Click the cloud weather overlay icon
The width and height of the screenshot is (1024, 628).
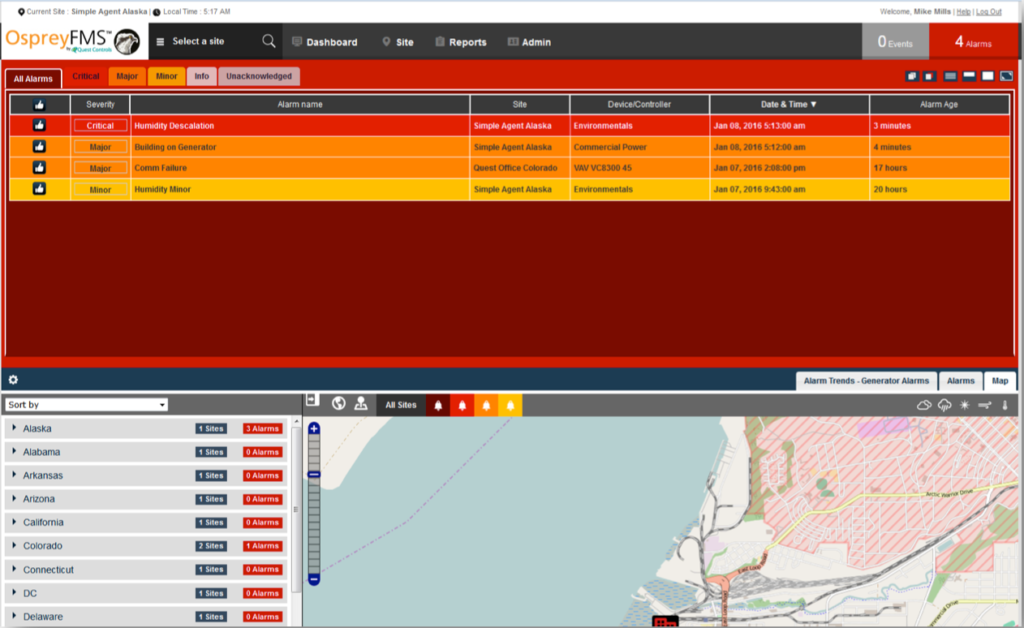click(x=924, y=405)
